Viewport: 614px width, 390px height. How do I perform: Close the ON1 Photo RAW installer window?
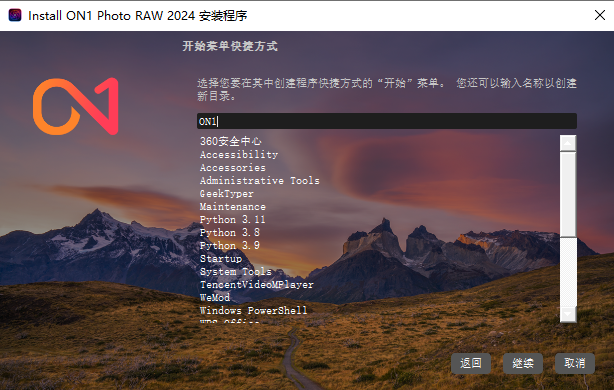[600, 15]
